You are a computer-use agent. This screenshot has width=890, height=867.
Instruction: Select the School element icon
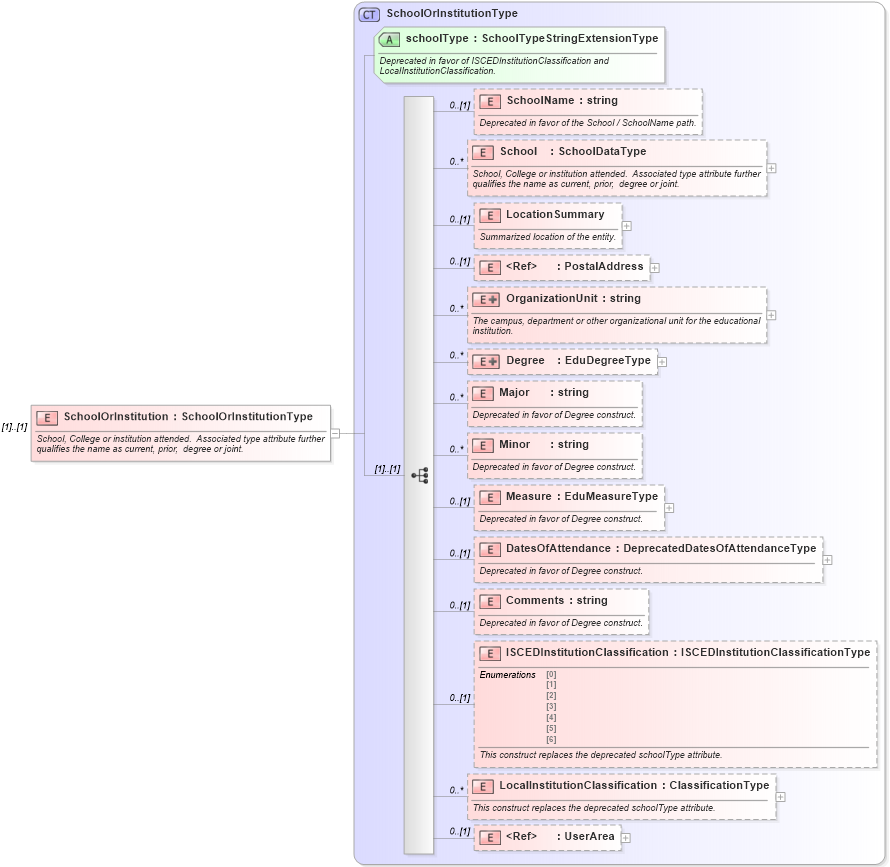click(x=483, y=152)
